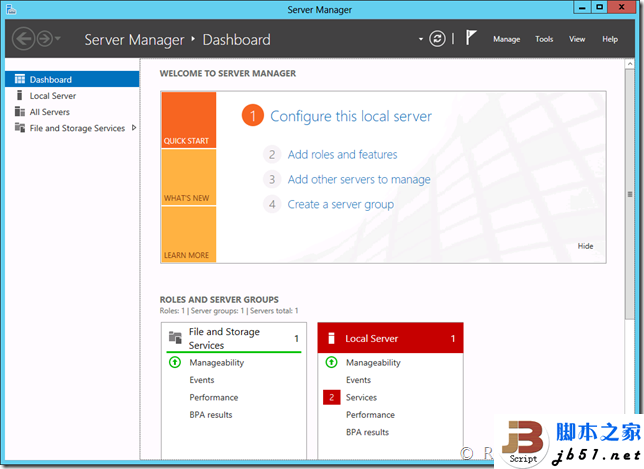Click Add roles and features link

pos(342,155)
